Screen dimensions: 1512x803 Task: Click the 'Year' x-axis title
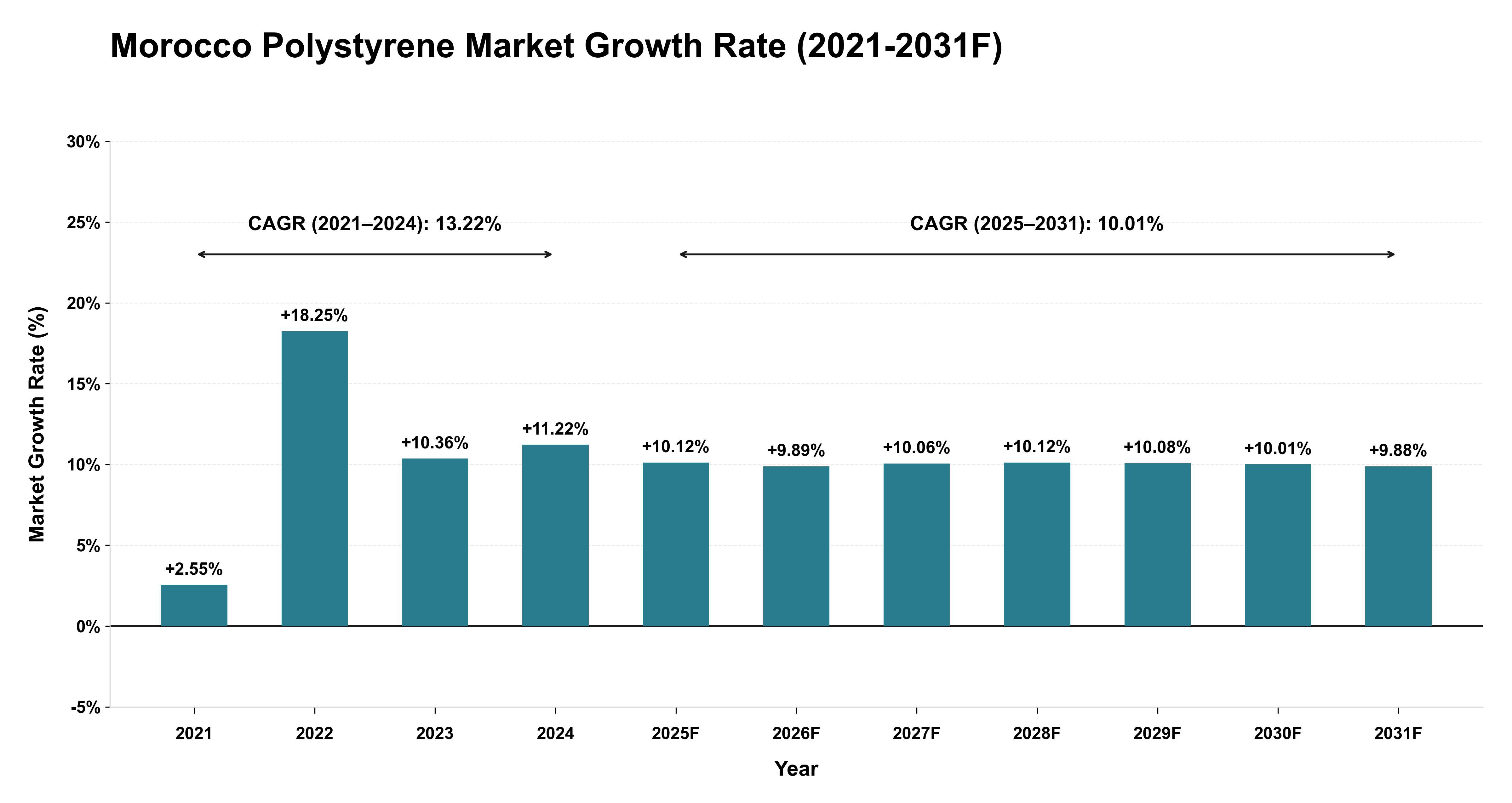[796, 769]
